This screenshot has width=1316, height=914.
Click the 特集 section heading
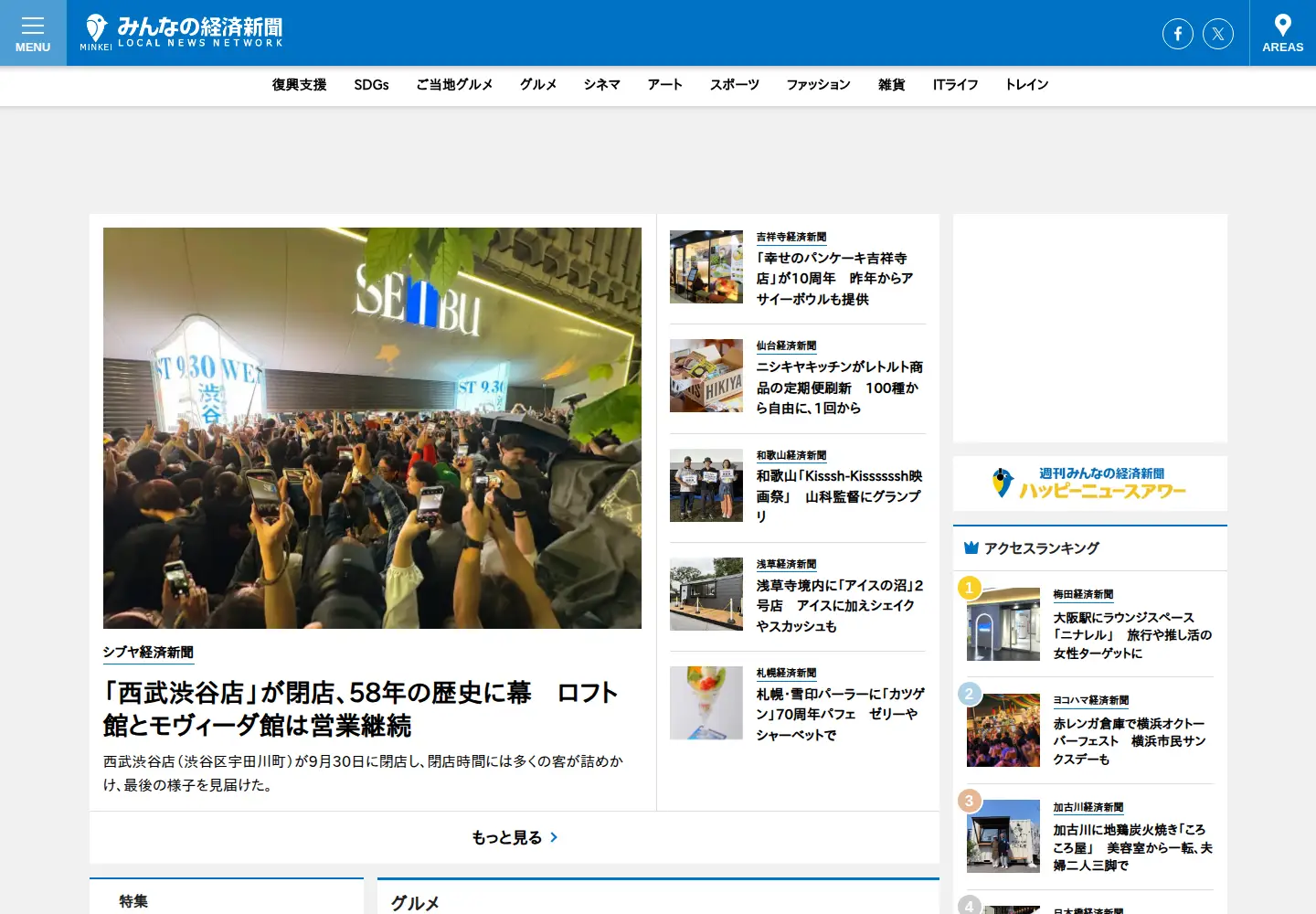(x=133, y=901)
